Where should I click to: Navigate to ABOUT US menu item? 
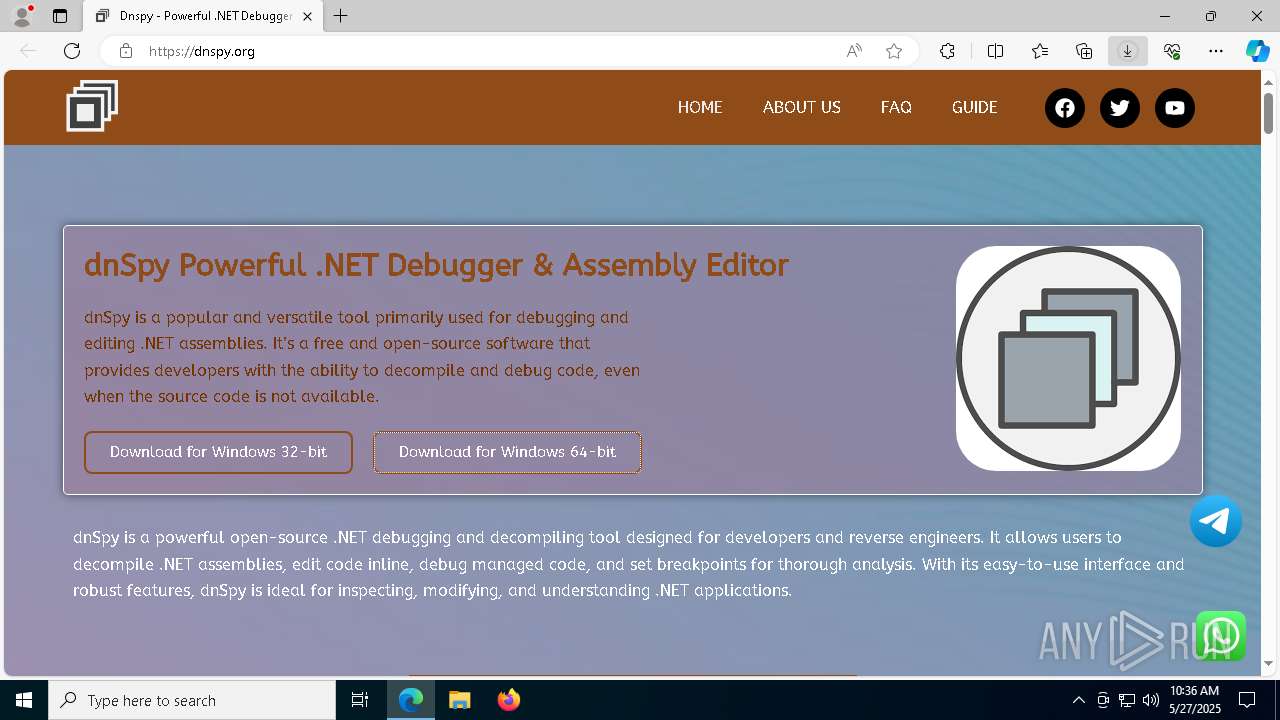click(802, 107)
